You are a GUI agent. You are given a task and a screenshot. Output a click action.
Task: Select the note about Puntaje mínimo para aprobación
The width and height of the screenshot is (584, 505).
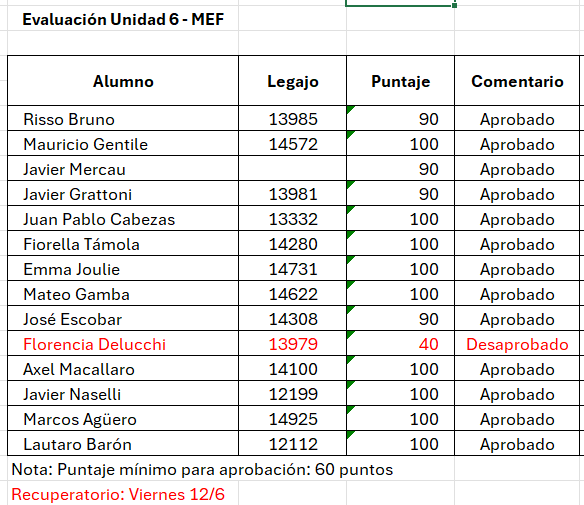click(x=202, y=469)
